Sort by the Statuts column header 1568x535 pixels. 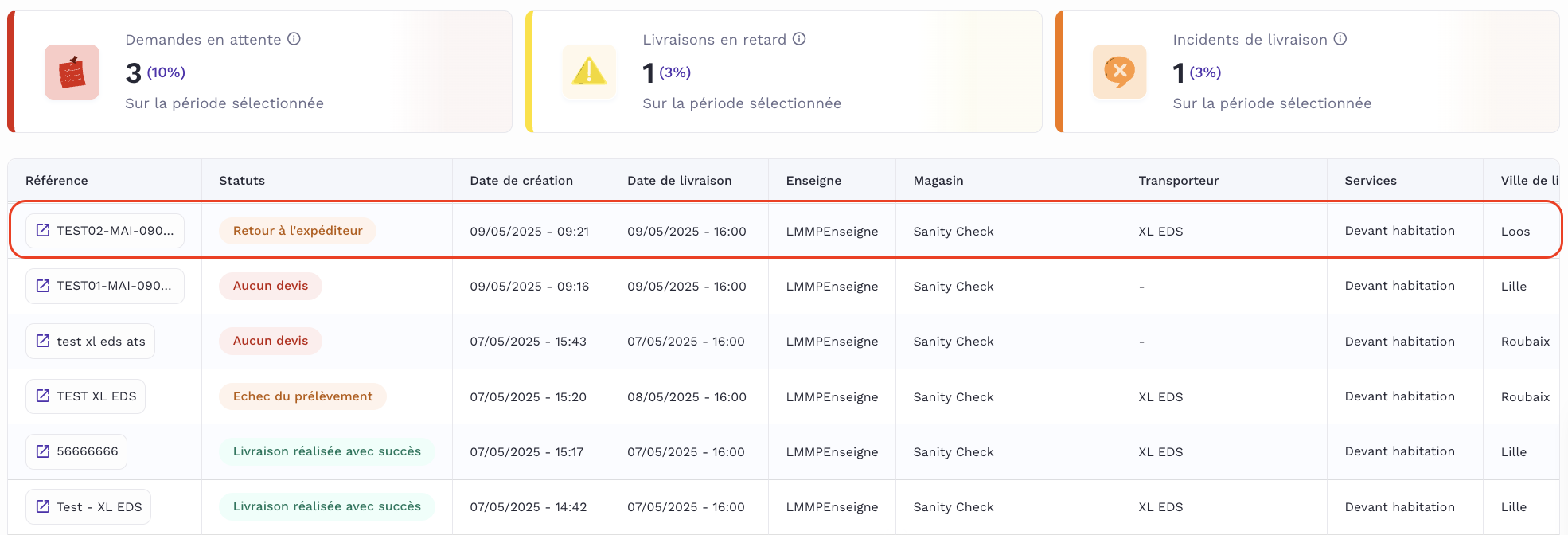click(x=242, y=181)
